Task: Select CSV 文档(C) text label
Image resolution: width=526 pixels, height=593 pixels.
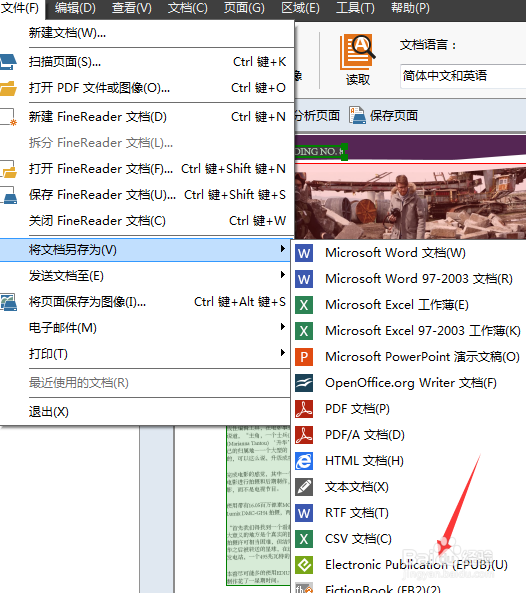Action: pos(358,539)
